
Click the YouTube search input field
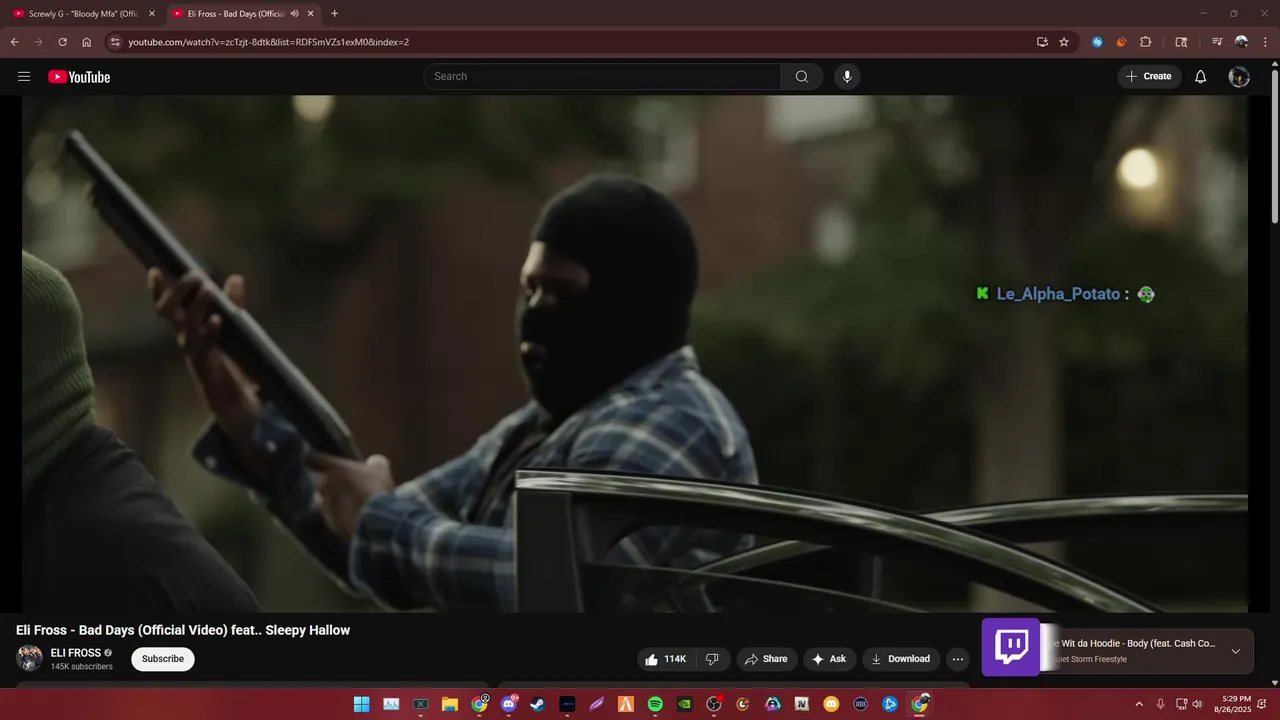pyautogui.click(x=602, y=77)
